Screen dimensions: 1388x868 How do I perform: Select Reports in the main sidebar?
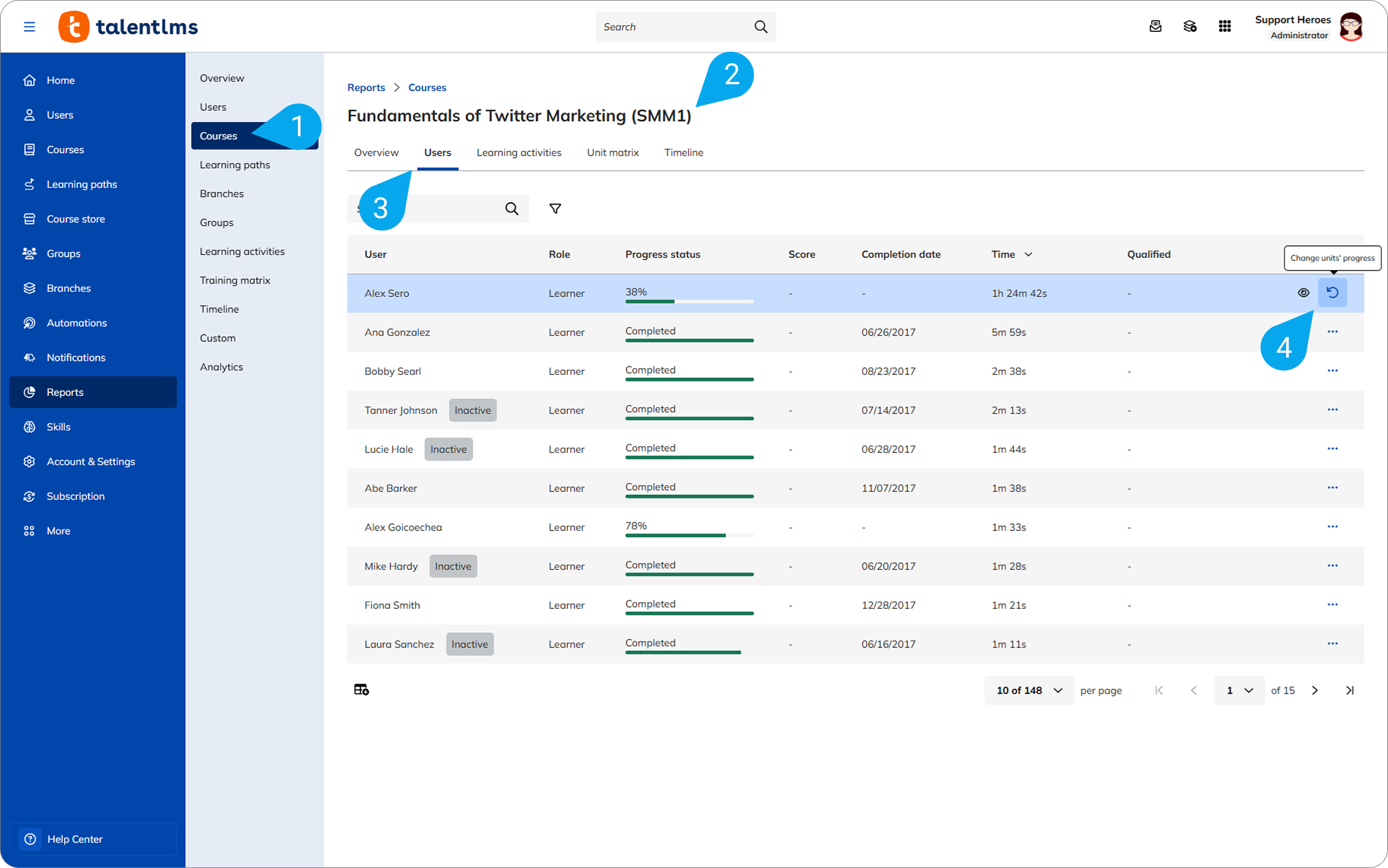[93, 392]
